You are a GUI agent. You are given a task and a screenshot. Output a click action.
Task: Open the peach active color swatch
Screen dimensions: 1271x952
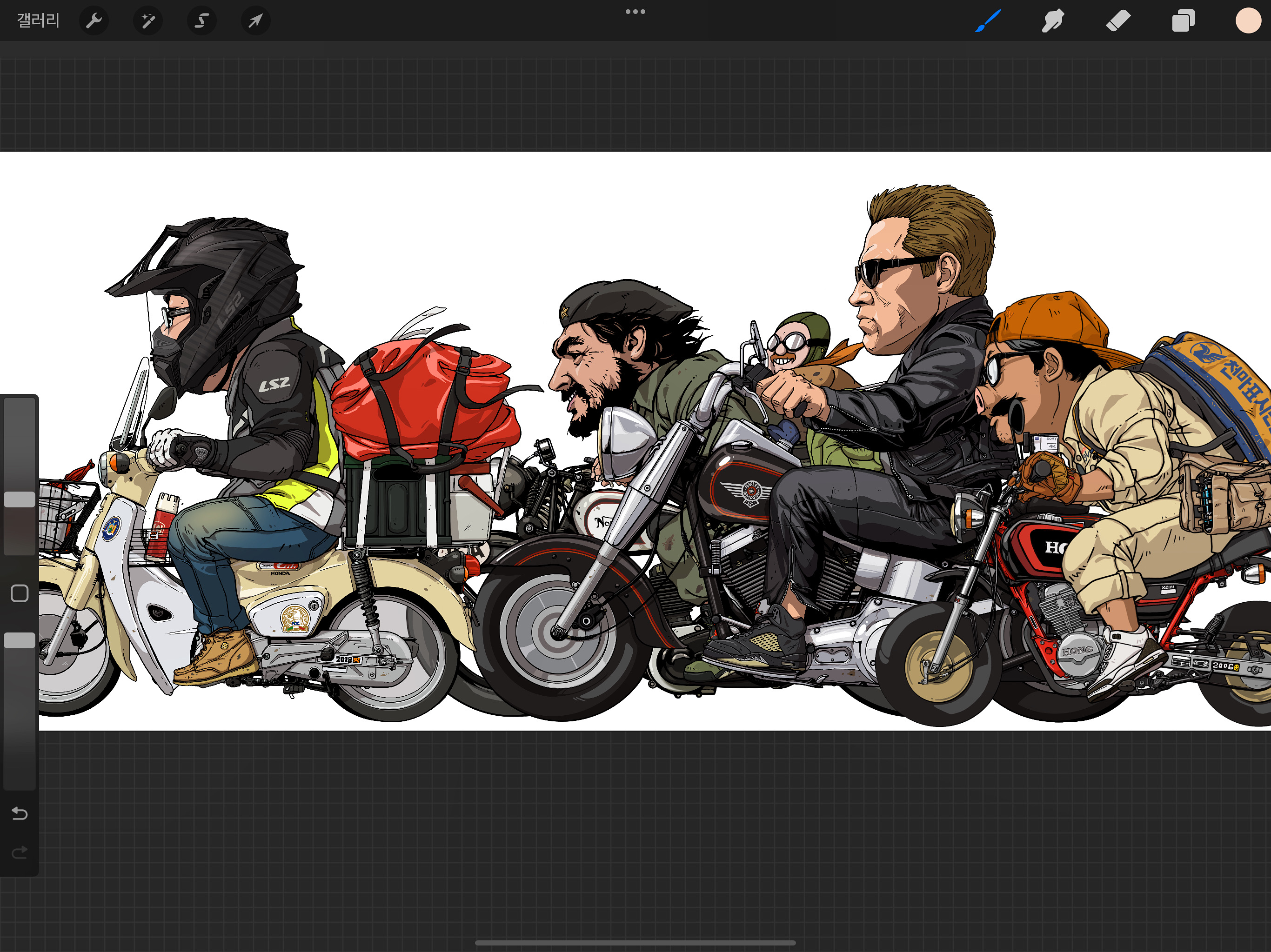click(1248, 21)
